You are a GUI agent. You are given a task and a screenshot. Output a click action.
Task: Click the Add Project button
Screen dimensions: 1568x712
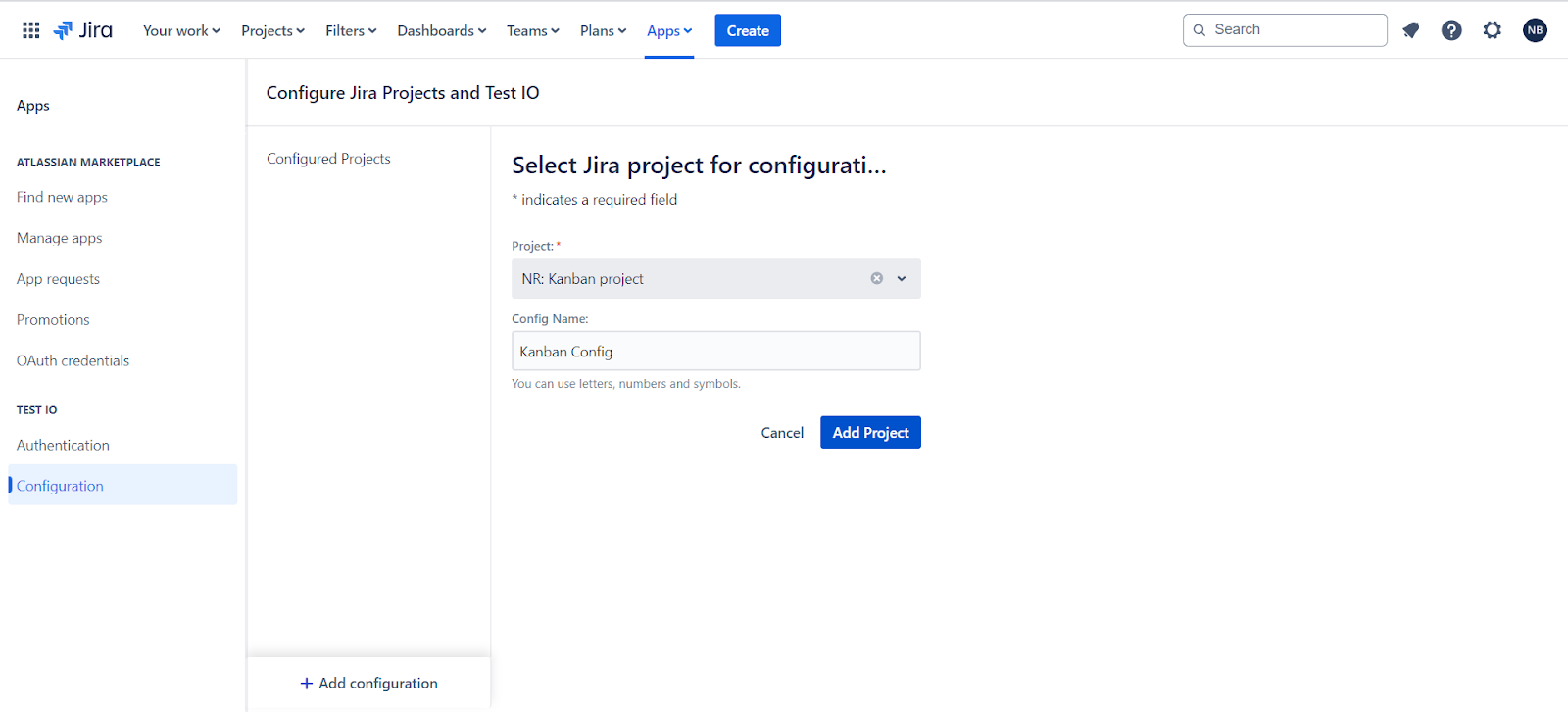870,432
